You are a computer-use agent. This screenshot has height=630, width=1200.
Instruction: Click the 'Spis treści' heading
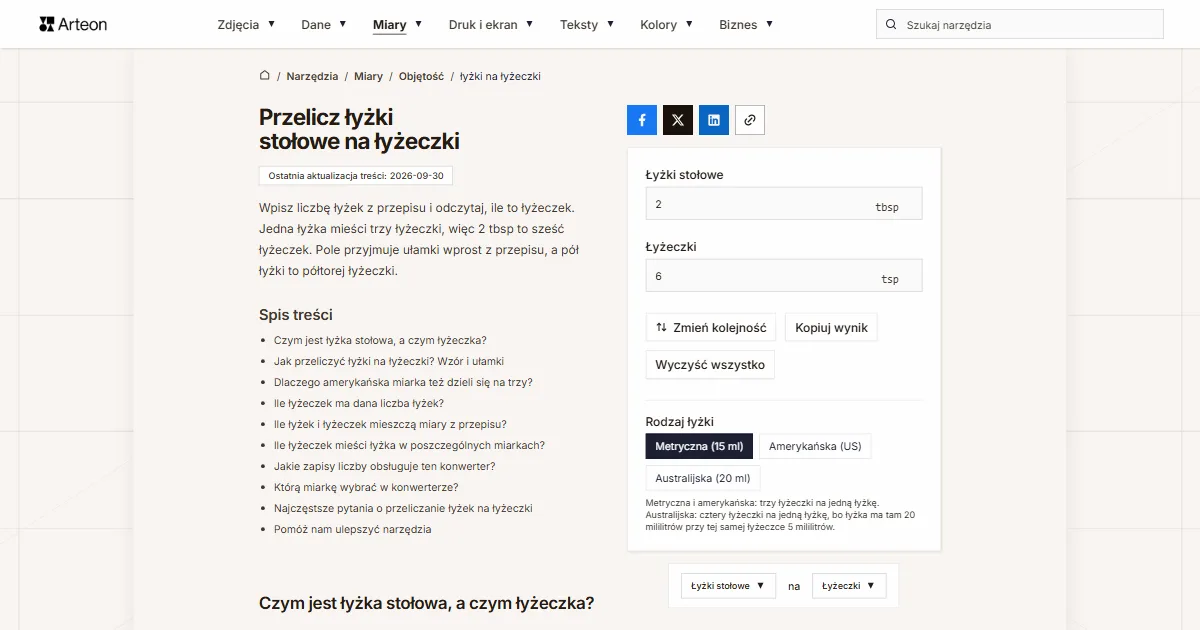[x=296, y=314]
